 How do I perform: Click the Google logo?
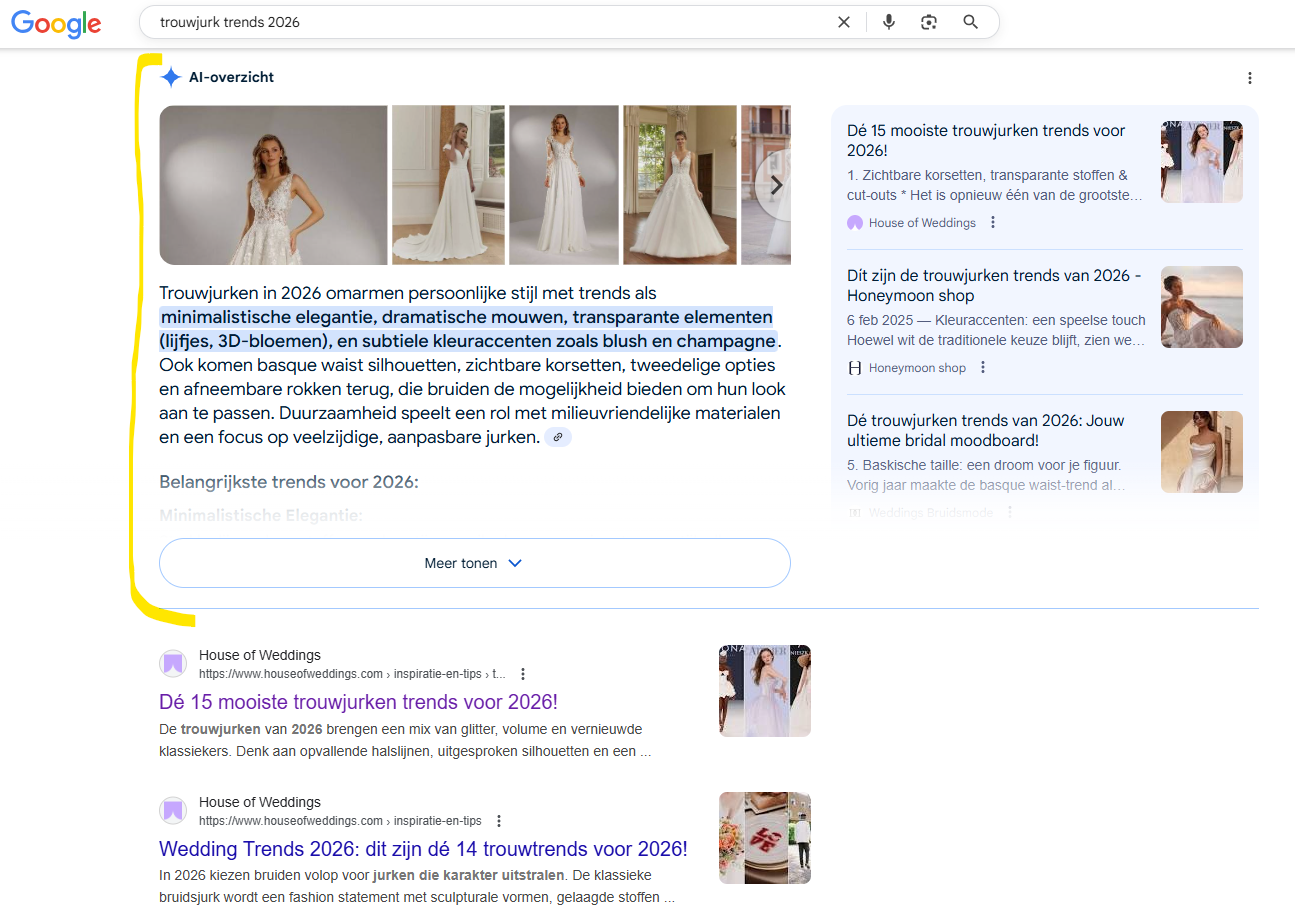[56, 23]
